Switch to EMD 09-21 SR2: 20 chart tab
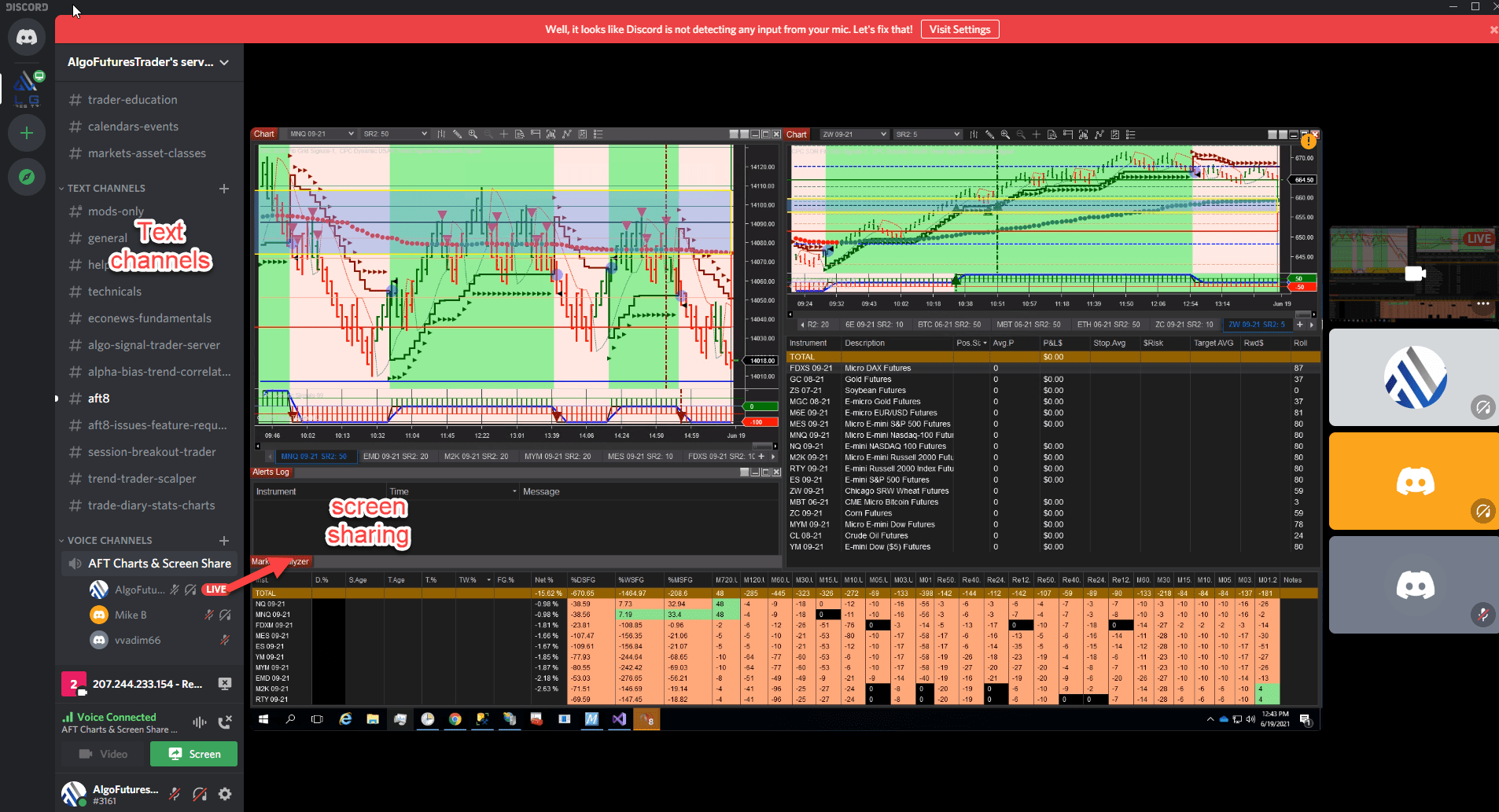The height and width of the screenshot is (812, 1499). pyautogui.click(x=396, y=456)
